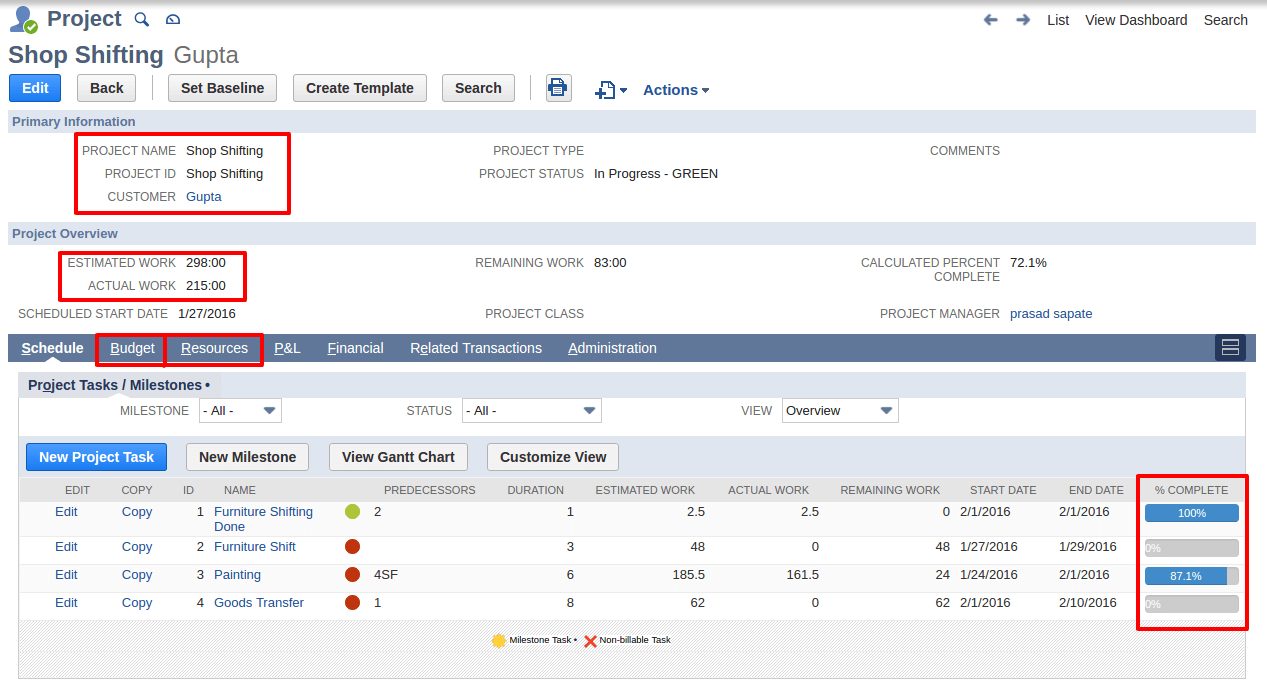The height and width of the screenshot is (695, 1267).
Task: Click the Search link in top header
Action: pyautogui.click(x=1225, y=20)
